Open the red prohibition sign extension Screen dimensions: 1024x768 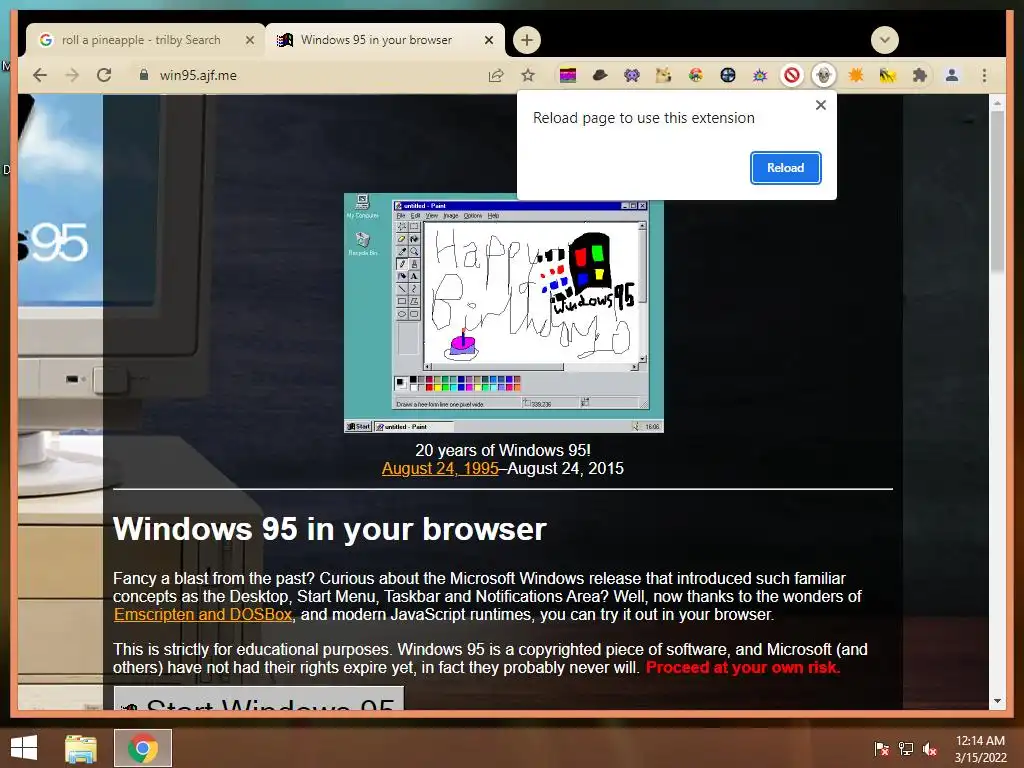[x=792, y=76]
